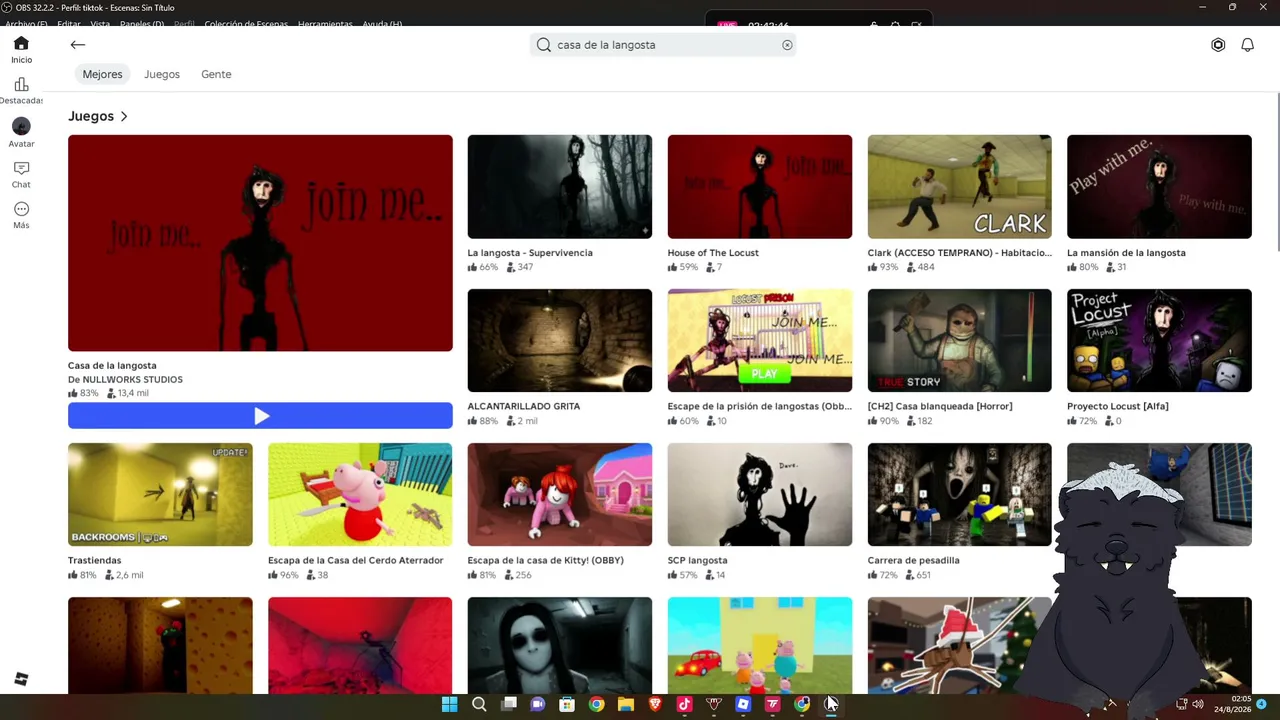Open Task View on the taskbar

pos(509,704)
